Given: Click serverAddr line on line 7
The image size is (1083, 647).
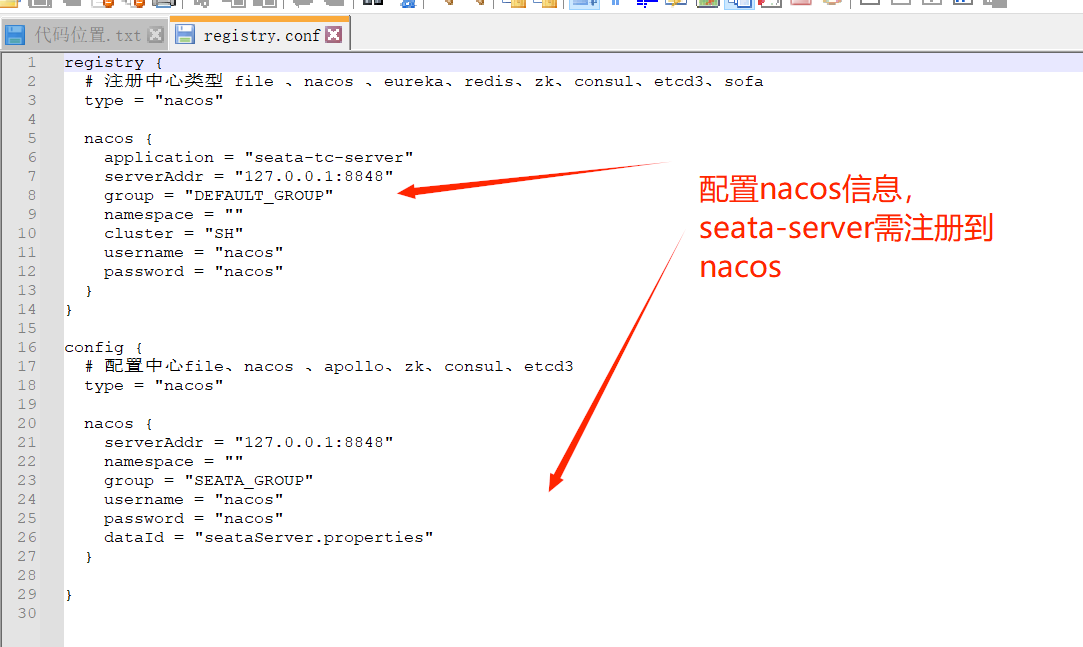Looking at the screenshot, I should point(249,177).
